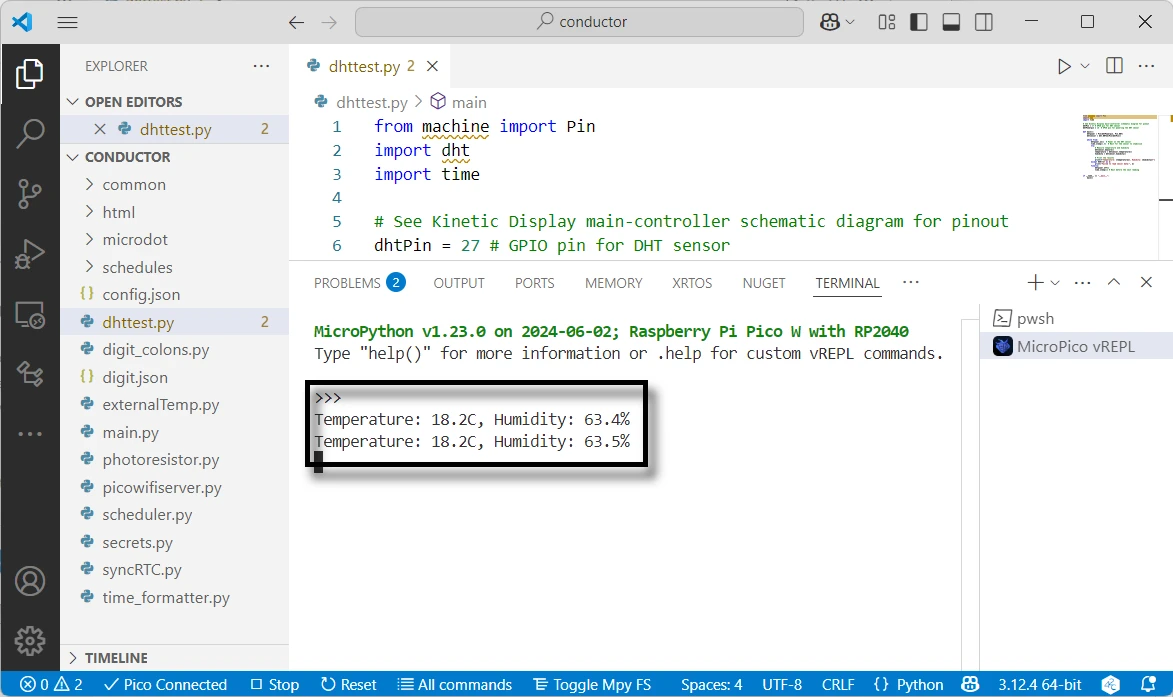Viewport: 1173px width, 697px height.
Task: Run the Python file with play icon
Action: tap(1064, 67)
